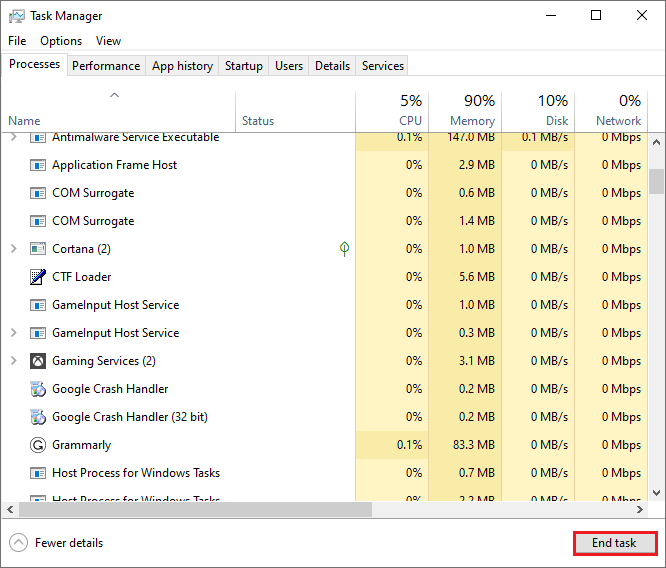The height and width of the screenshot is (568, 666).
Task: Select the Processes tab
Action: tap(34, 64)
